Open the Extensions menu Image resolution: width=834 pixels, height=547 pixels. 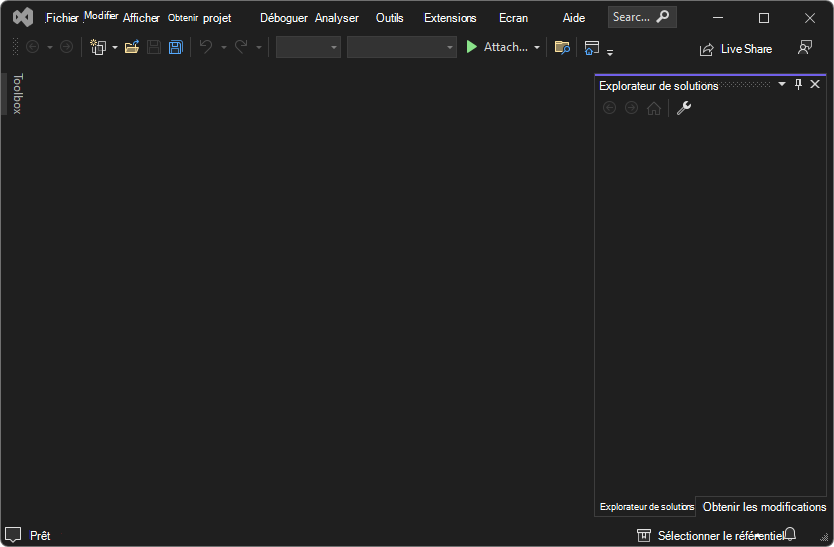(x=450, y=18)
